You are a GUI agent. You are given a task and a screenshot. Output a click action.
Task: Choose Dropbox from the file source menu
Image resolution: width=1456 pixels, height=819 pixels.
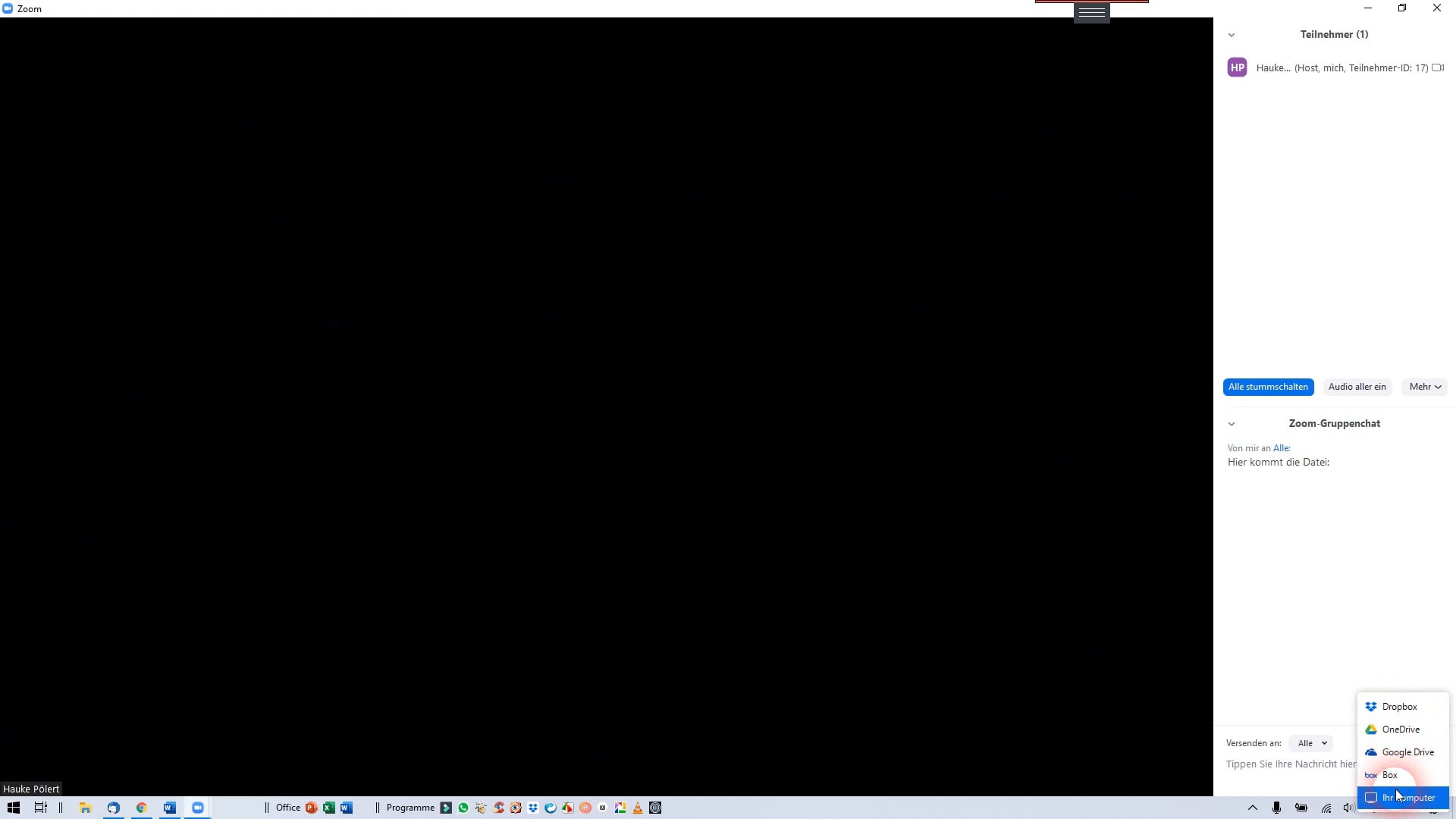(x=1402, y=707)
